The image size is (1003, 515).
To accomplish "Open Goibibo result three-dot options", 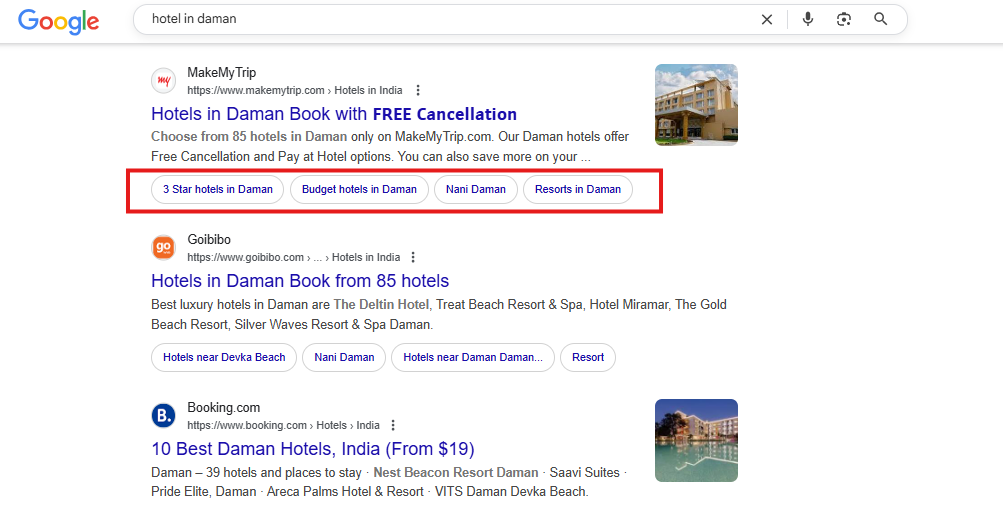I will [x=413, y=257].
